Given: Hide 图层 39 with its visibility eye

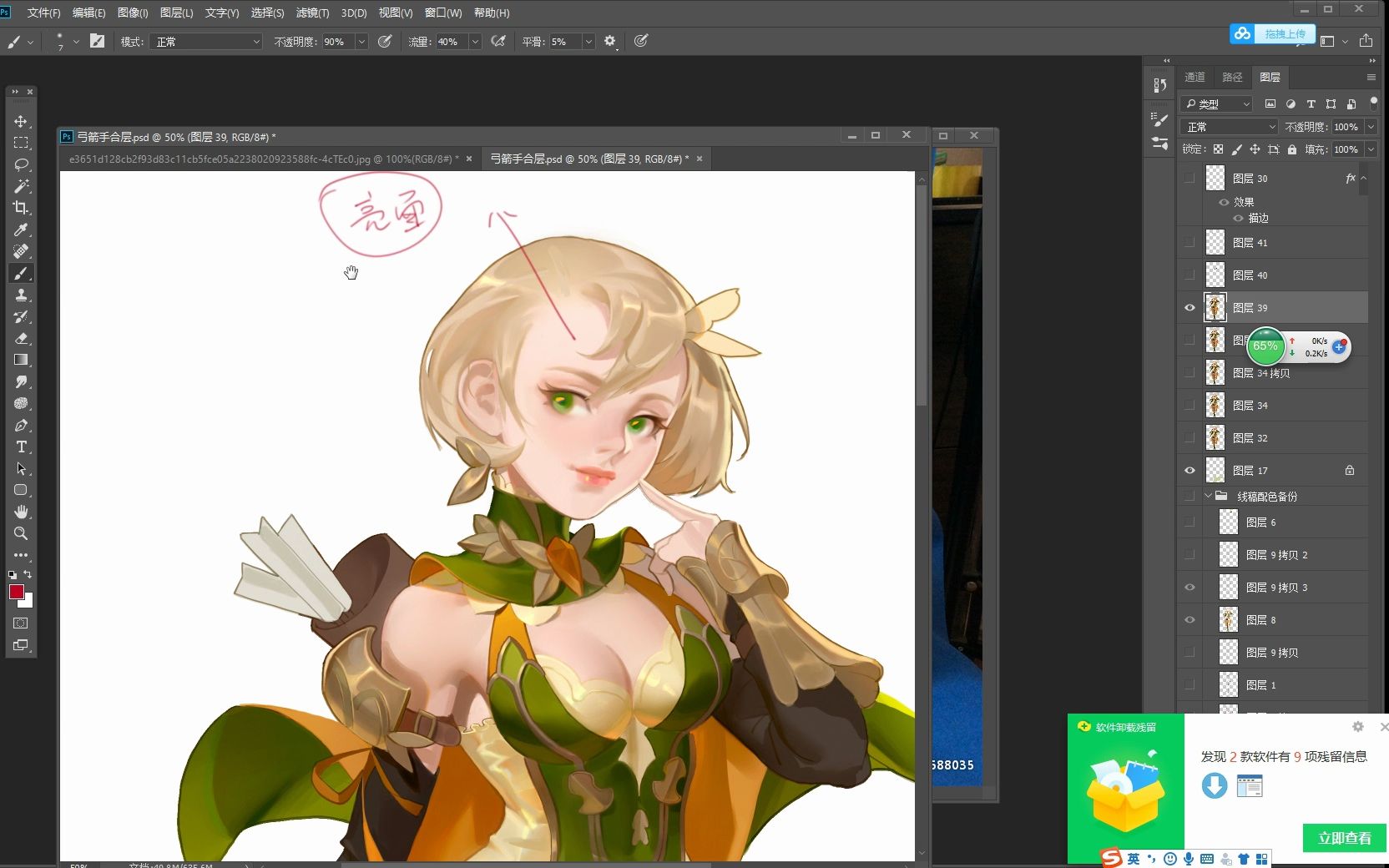Looking at the screenshot, I should point(1189,307).
